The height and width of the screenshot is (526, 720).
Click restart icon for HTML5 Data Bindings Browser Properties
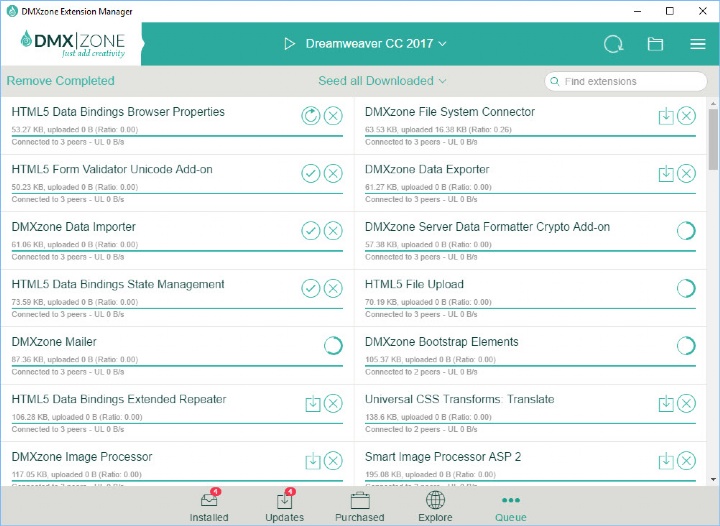point(310,116)
